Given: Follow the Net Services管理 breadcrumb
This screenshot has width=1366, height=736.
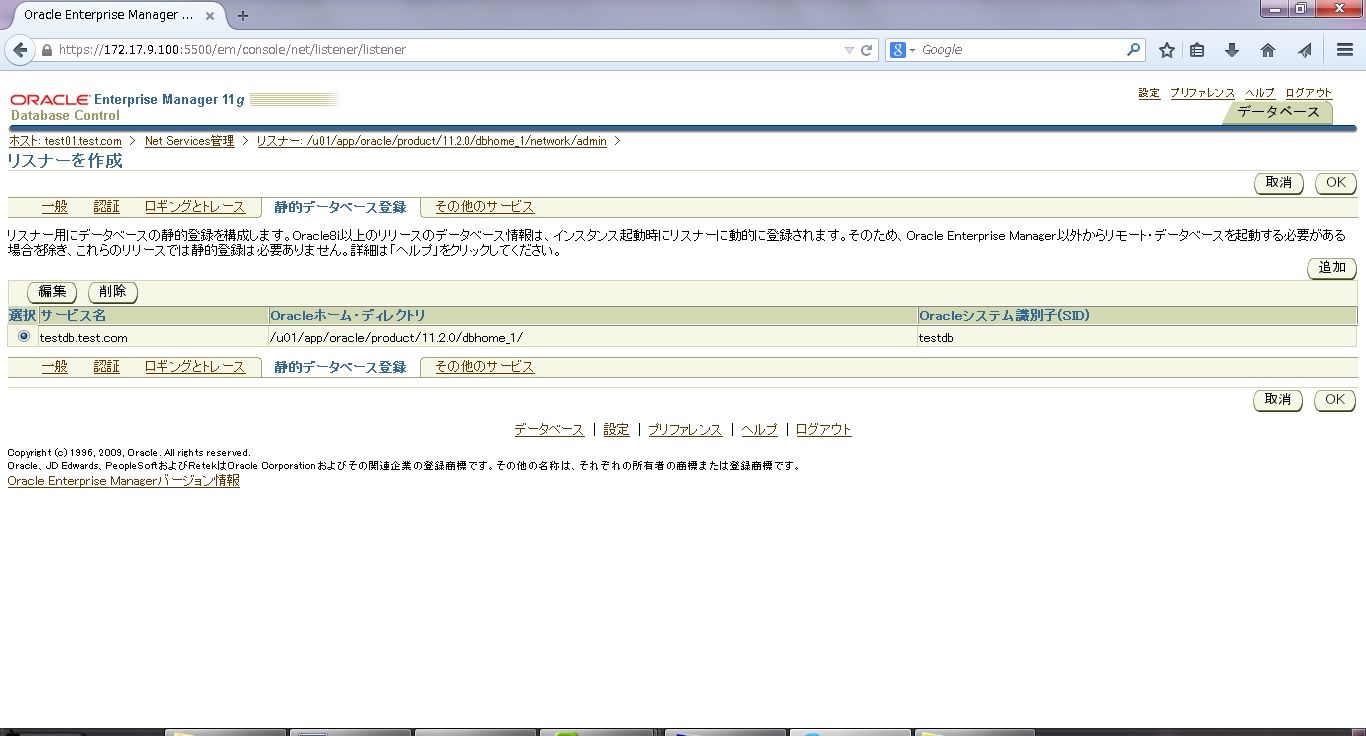Looking at the screenshot, I should pos(189,141).
